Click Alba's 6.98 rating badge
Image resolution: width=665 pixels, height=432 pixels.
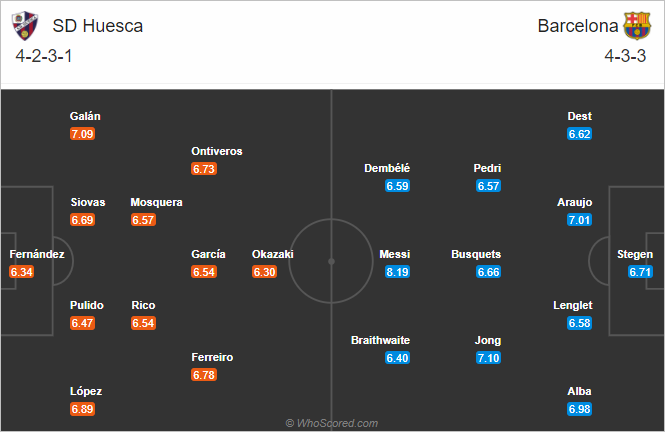click(x=579, y=409)
